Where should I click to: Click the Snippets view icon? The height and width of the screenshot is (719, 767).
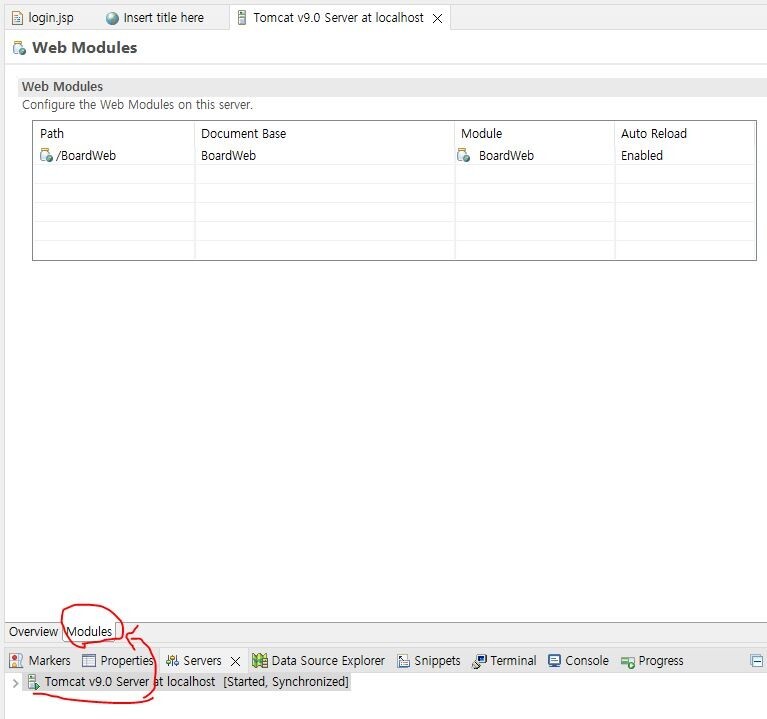(404, 661)
